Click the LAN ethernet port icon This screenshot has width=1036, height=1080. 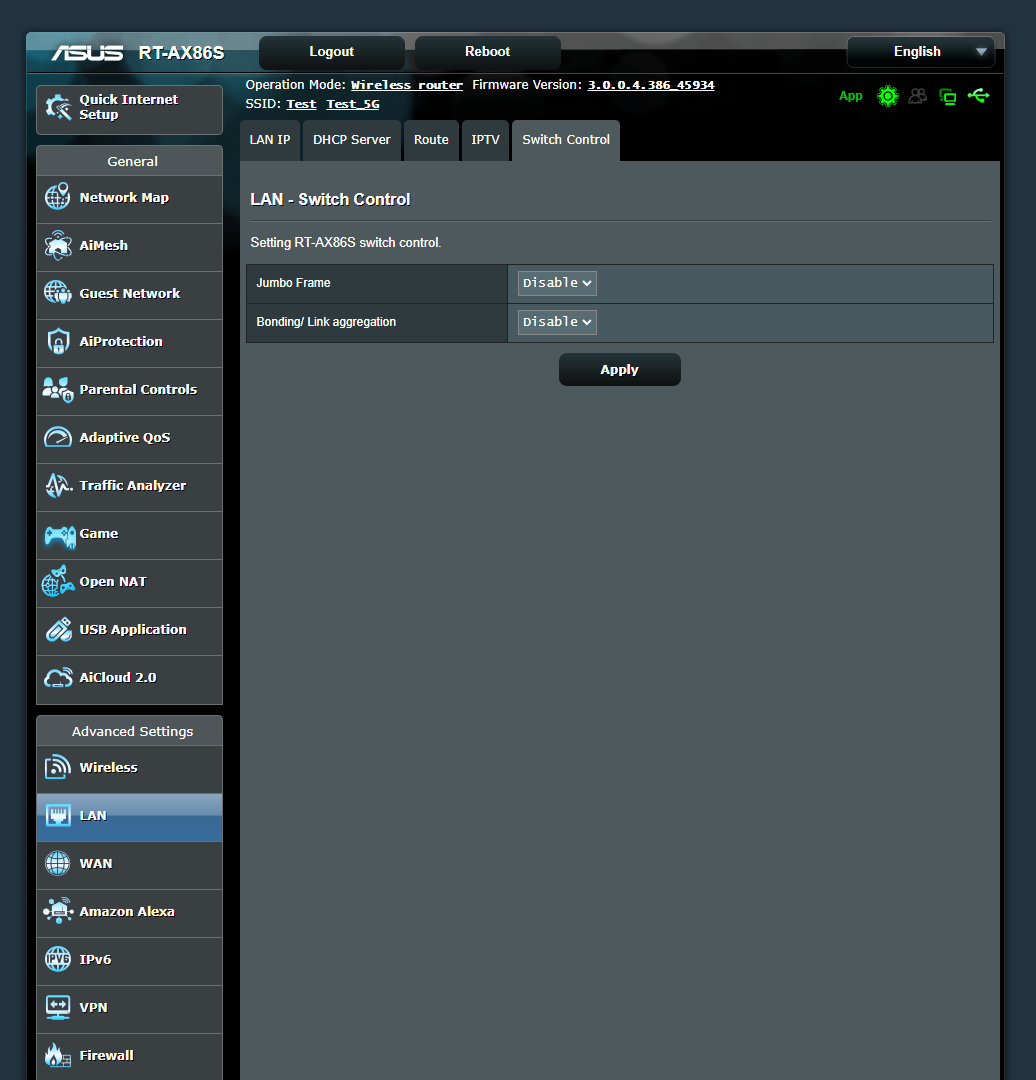pyautogui.click(x=58, y=815)
